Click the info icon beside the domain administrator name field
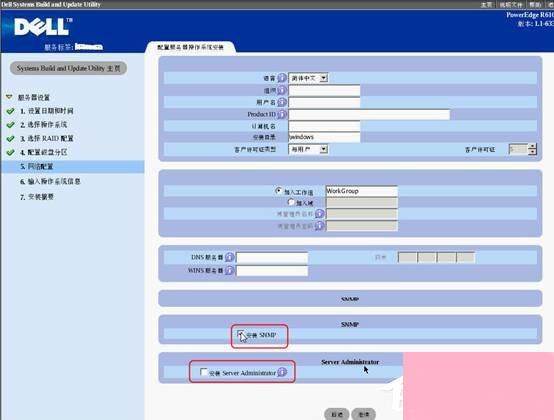 click(x=319, y=214)
